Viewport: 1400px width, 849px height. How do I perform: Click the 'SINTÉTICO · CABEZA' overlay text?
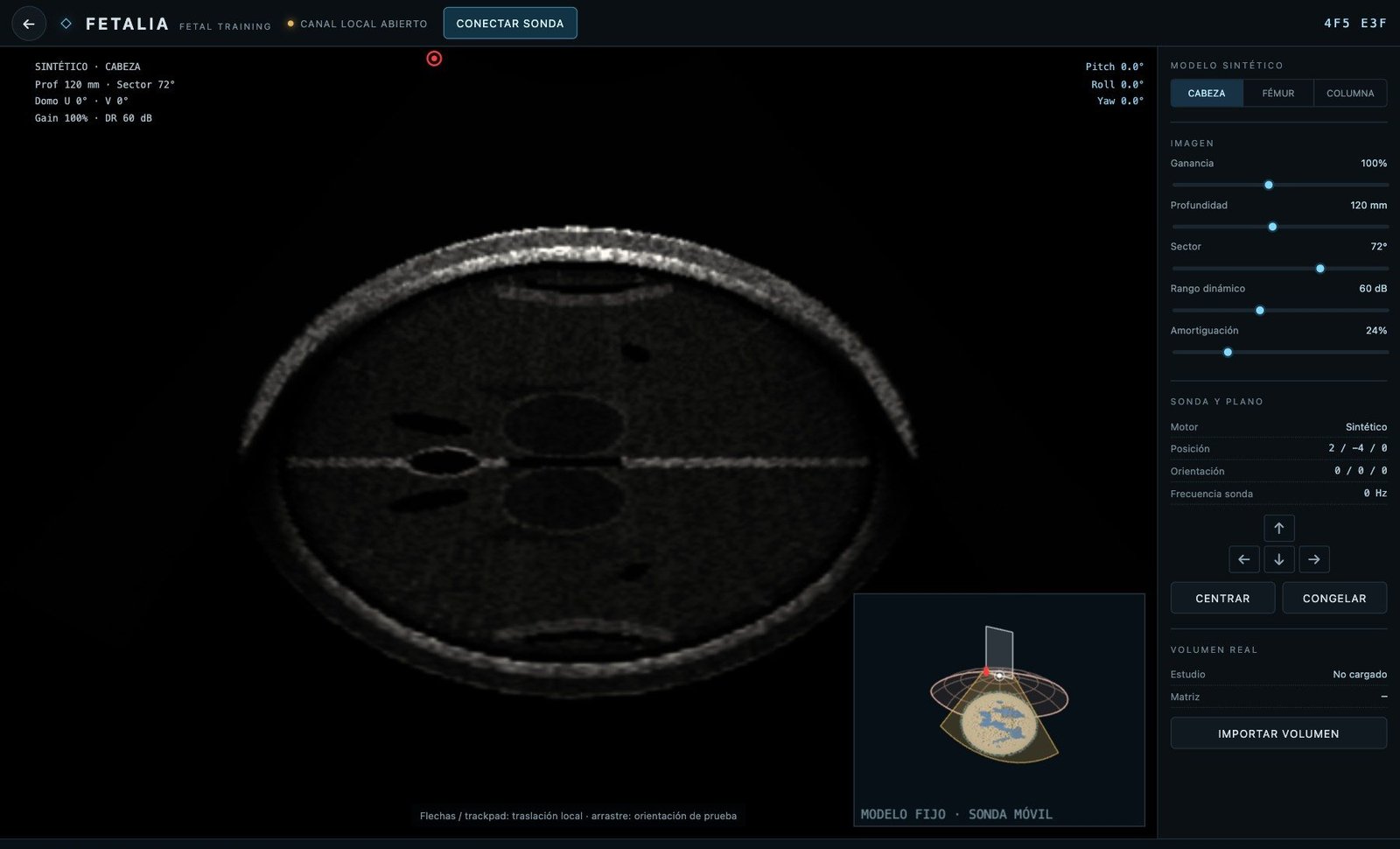tap(87, 67)
